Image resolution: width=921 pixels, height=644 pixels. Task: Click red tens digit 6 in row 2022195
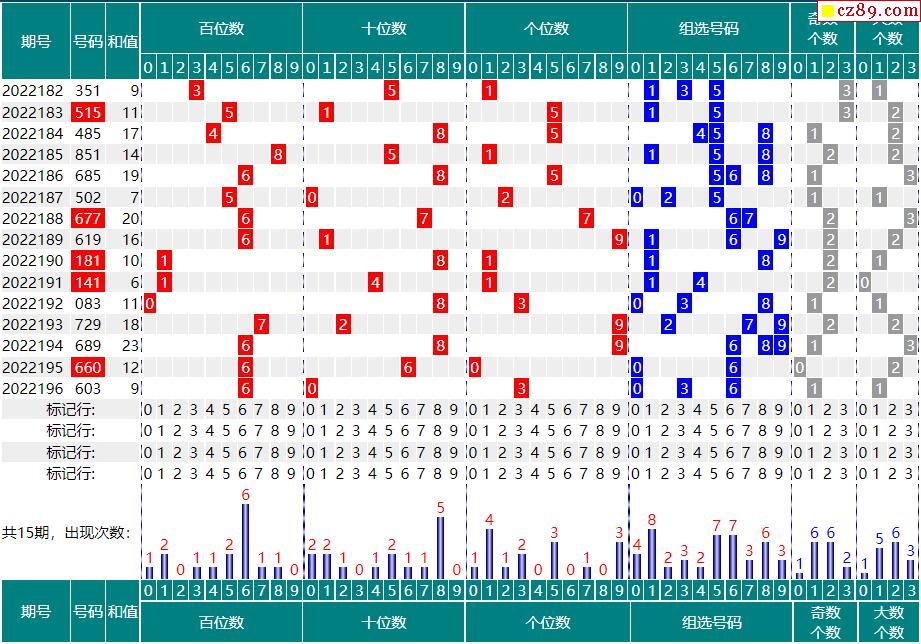pos(408,367)
